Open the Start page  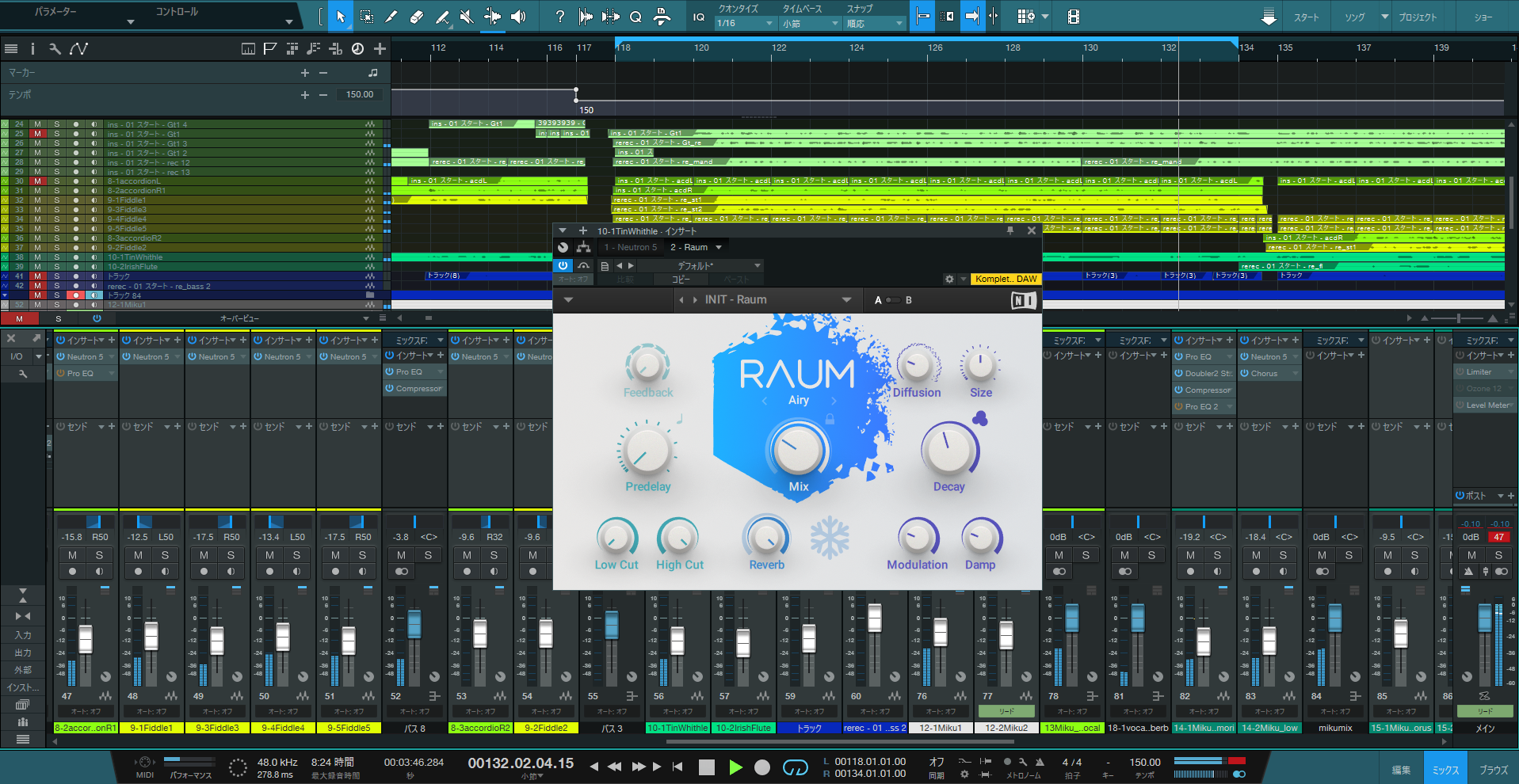tap(1306, 17)
